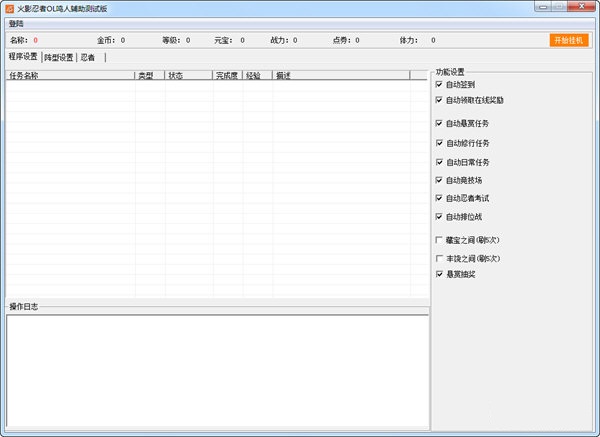
Task: Click the app icon in the title bar
Action: [10, 8]
